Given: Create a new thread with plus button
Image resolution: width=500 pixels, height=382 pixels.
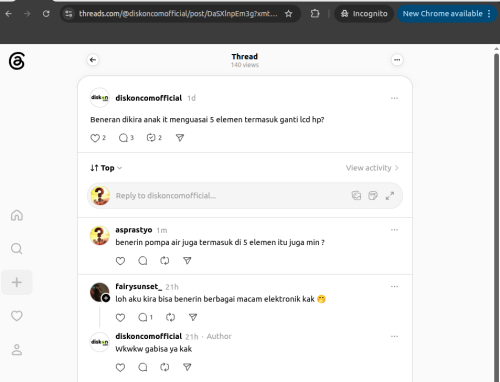Looking at the screenshot, I should [x=17, y=282].
